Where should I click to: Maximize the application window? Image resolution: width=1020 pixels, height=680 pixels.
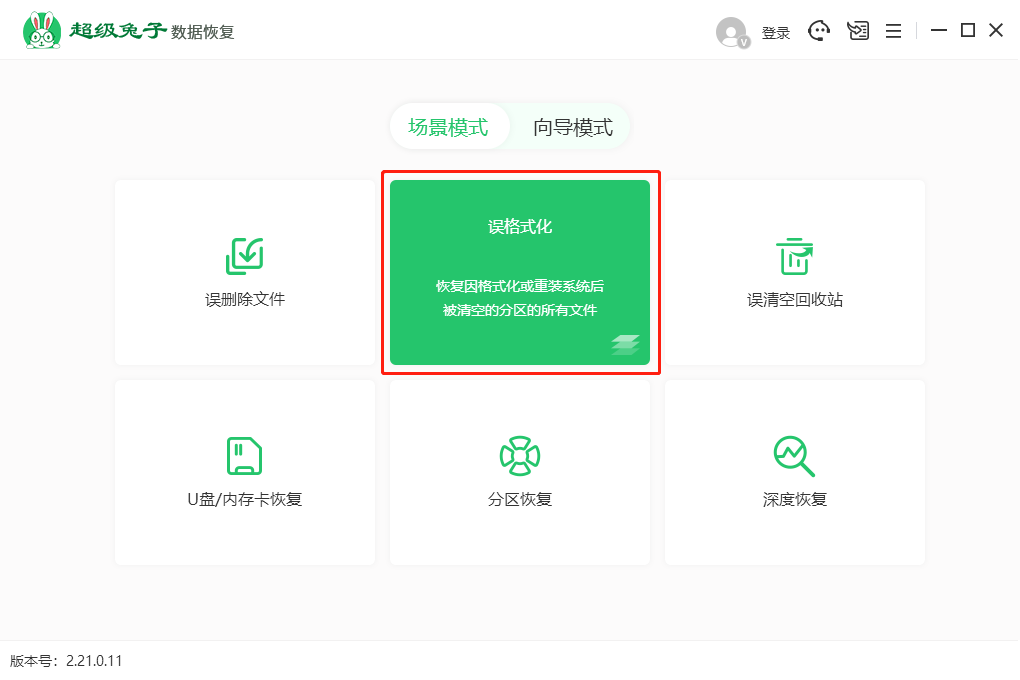click(967, 31)
